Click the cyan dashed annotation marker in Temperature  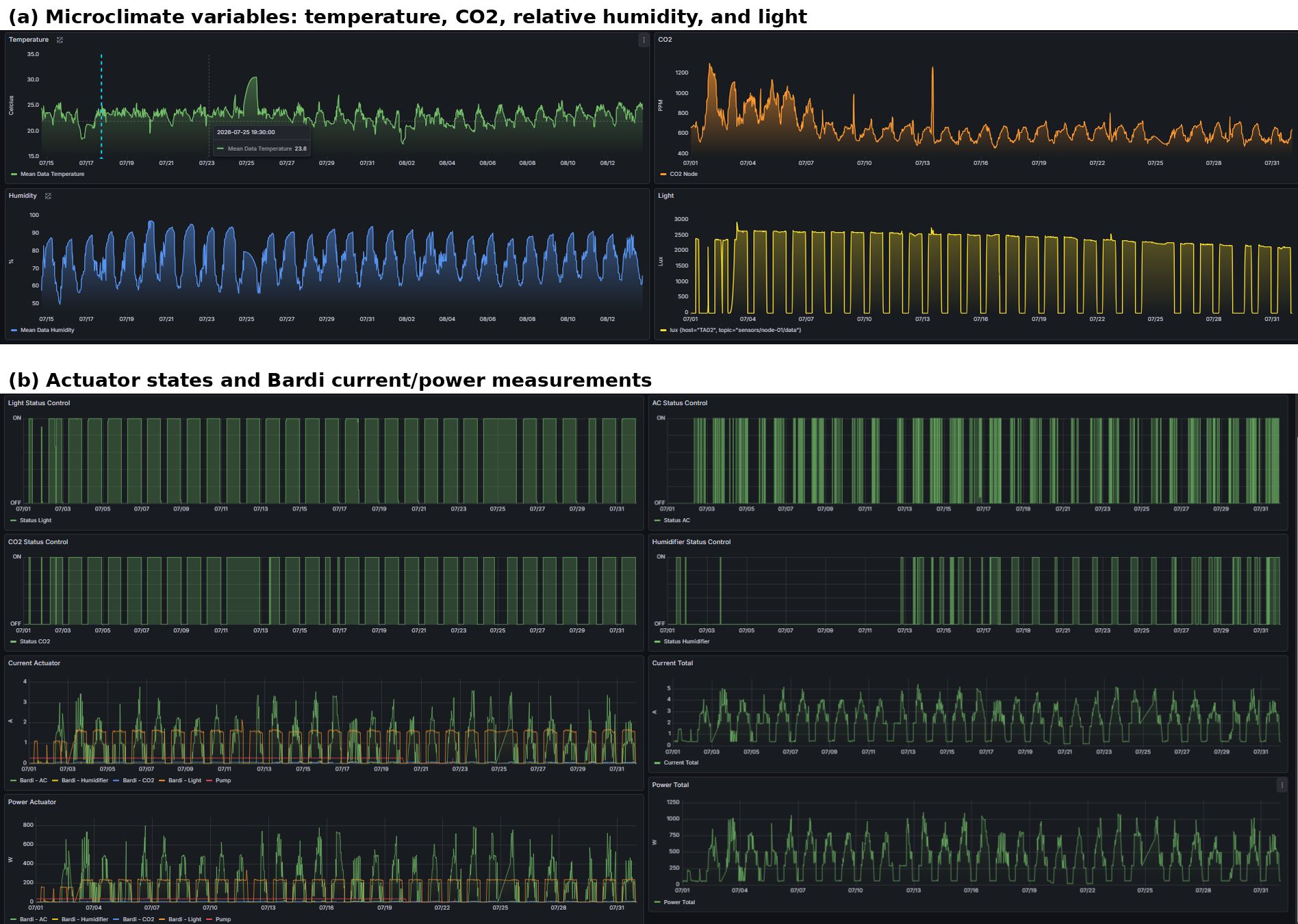click(x=101, y=106)
